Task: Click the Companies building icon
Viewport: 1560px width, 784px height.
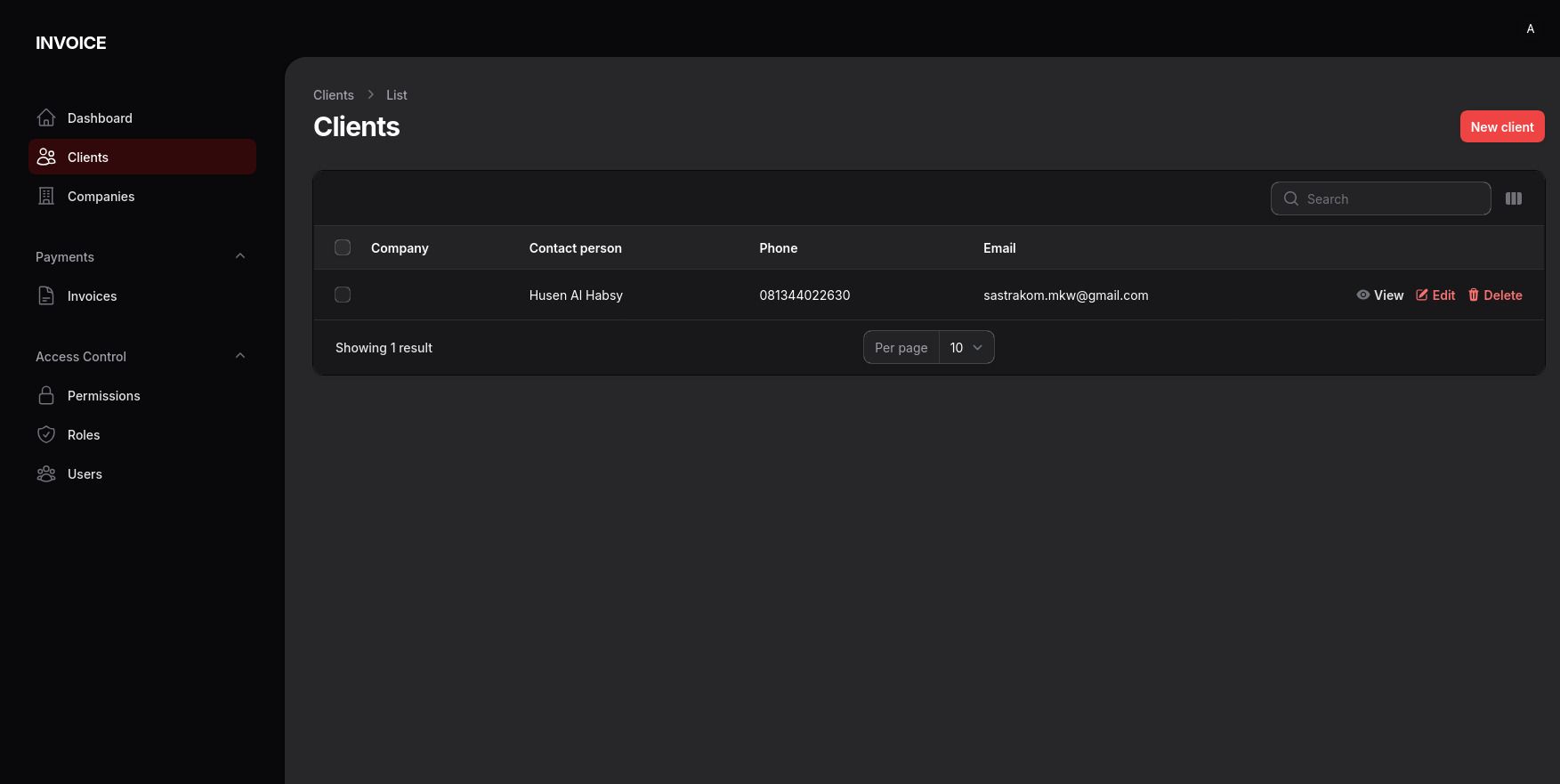Action: (46, 197)
